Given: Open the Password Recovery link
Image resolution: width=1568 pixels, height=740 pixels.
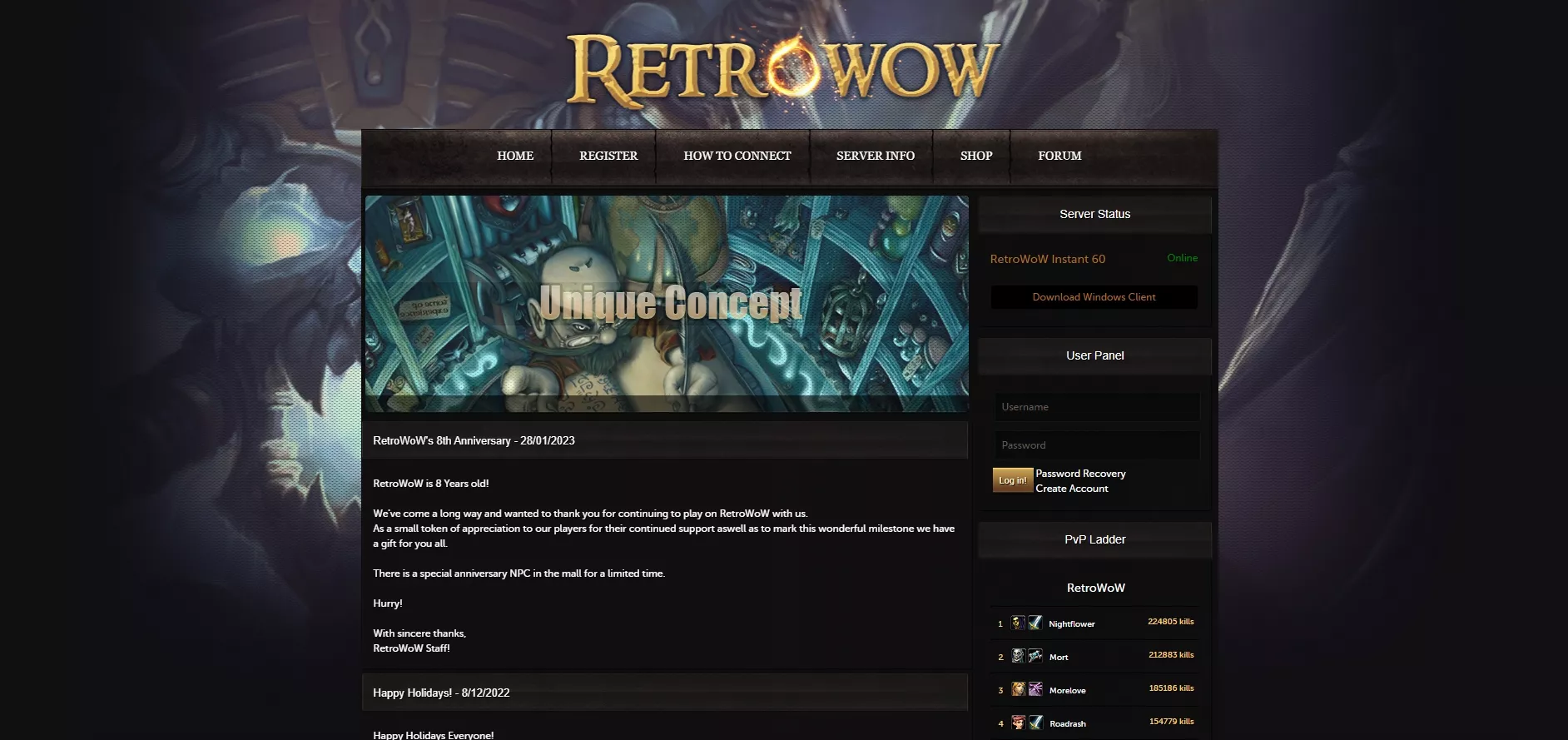Looking at the screenshot, I should coord(1080,474).
